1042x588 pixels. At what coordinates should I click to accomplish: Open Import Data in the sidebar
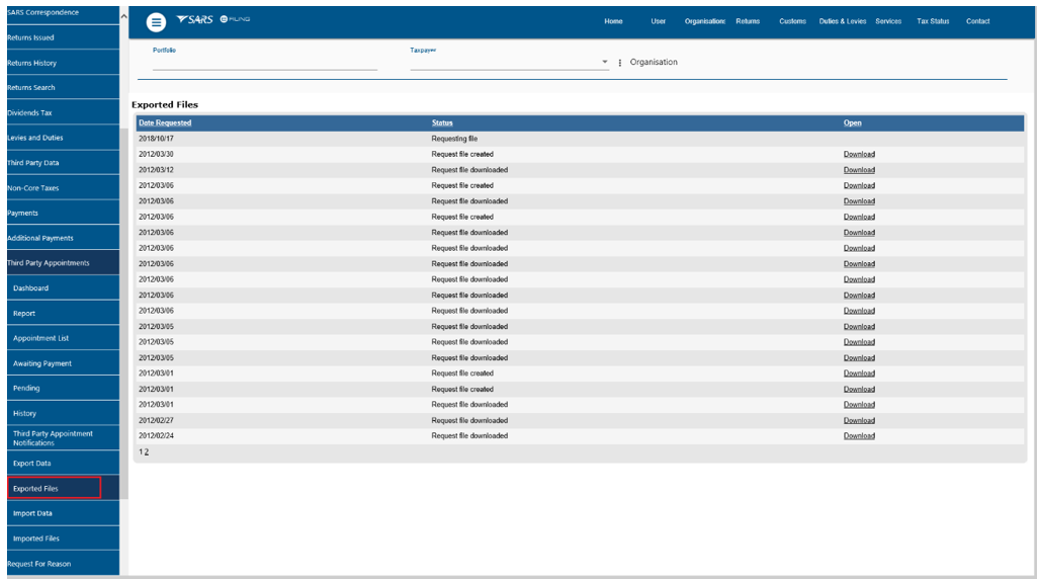coord(33,513)
